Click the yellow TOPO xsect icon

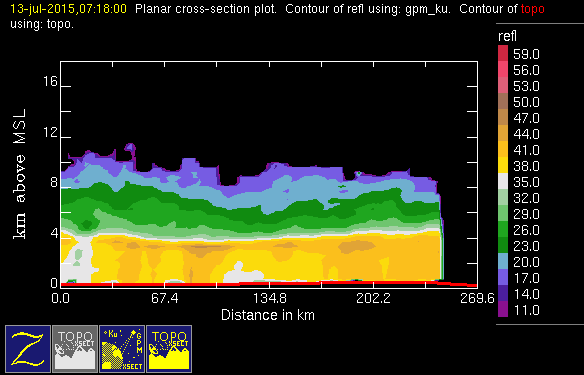pos(169,349)
